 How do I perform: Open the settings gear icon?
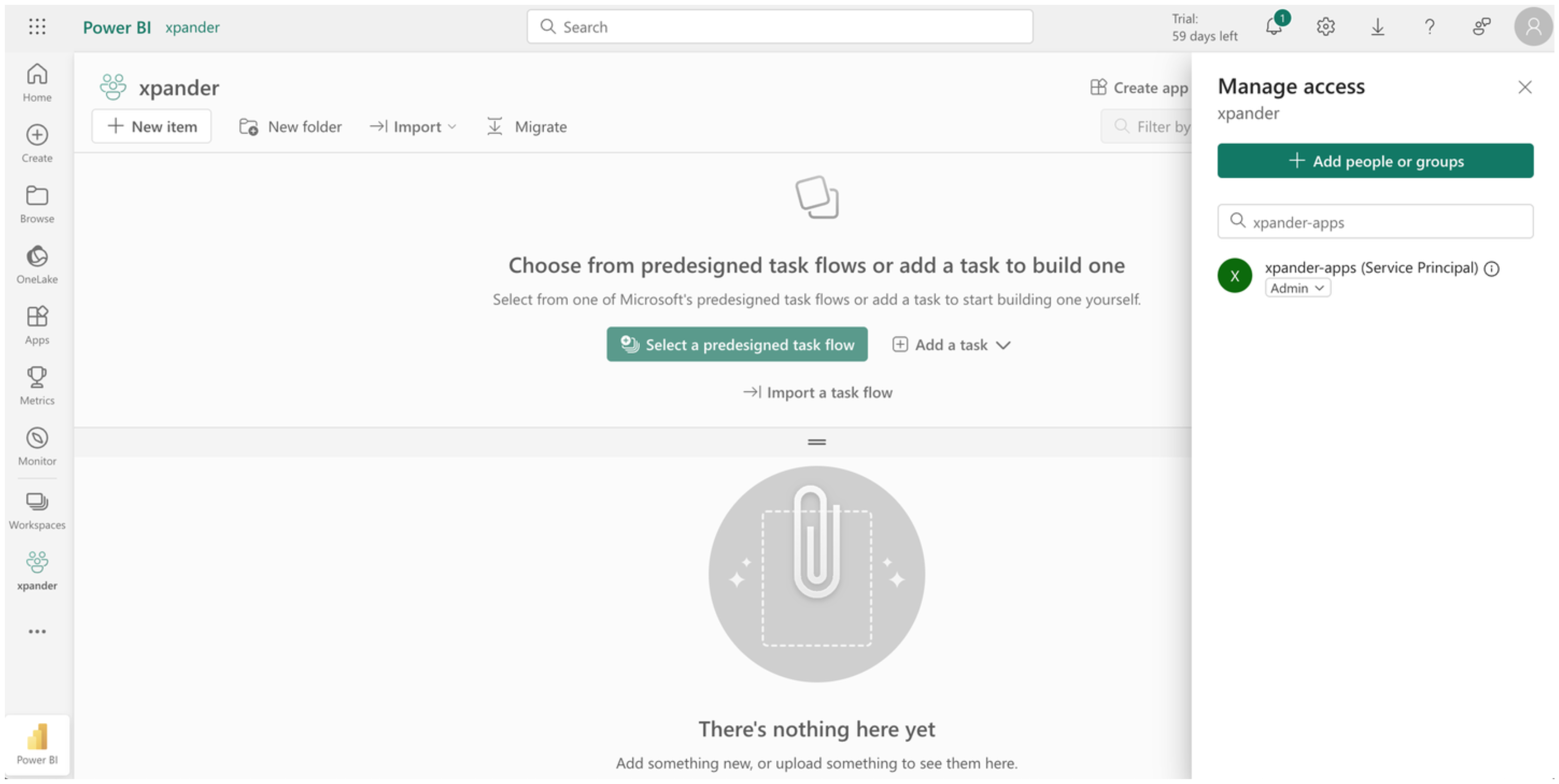[x=1326, y=27]
